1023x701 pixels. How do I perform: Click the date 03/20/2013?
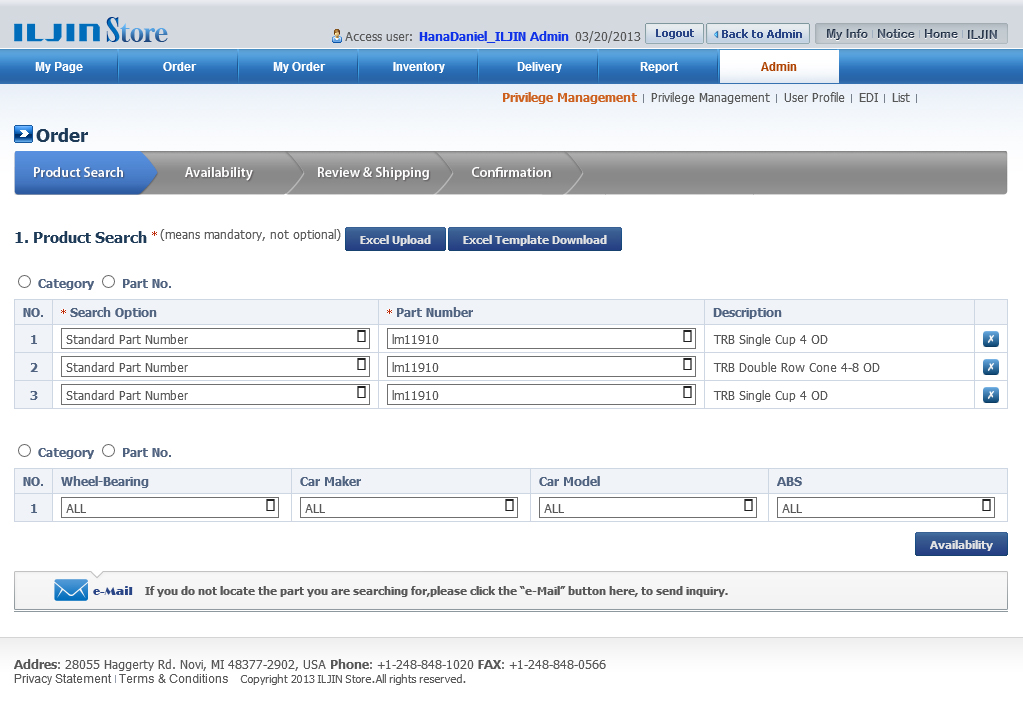pyautogui.click(x=607, y=37)
